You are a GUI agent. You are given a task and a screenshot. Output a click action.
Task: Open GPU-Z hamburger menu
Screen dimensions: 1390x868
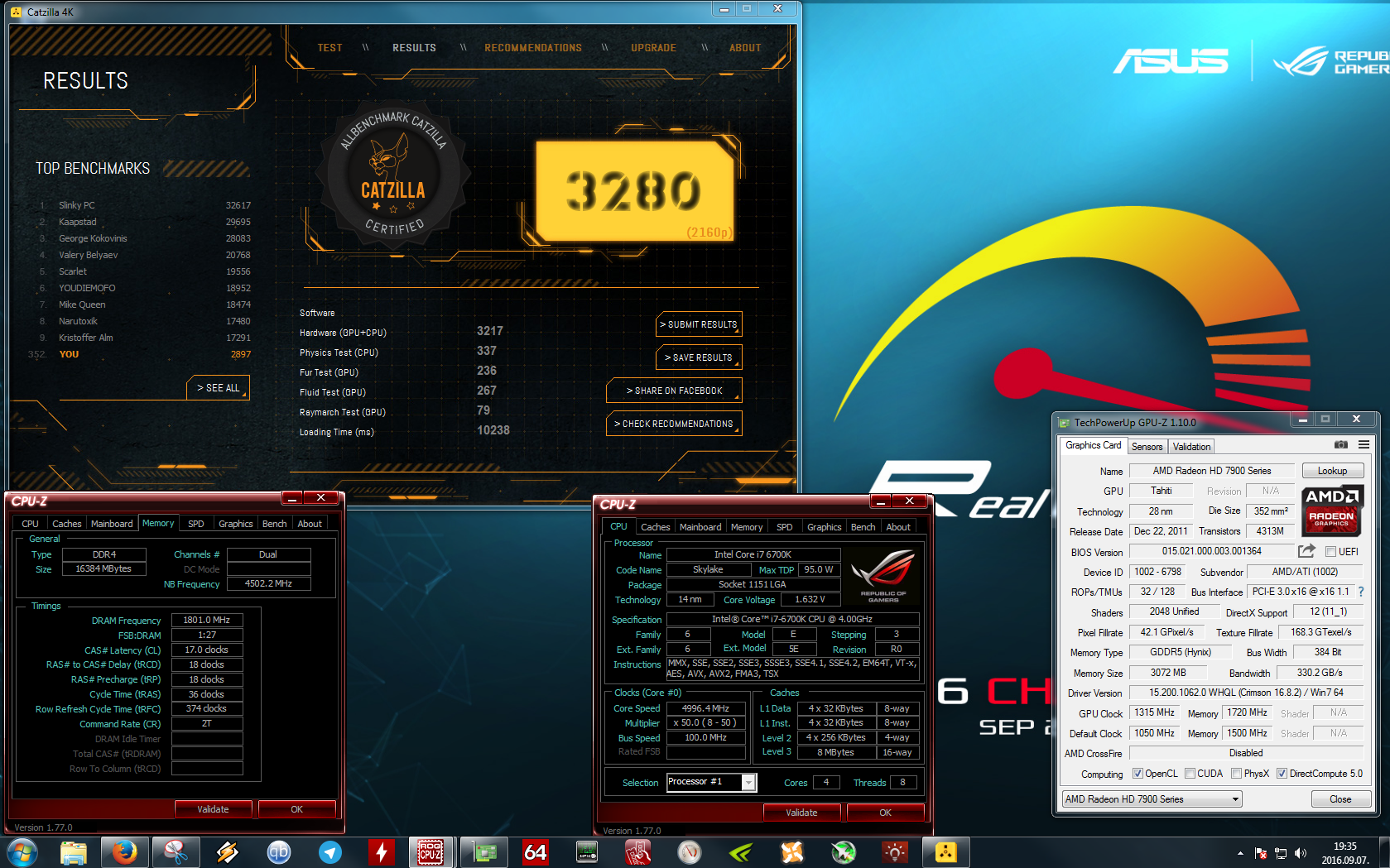[x=1364, y=445]
